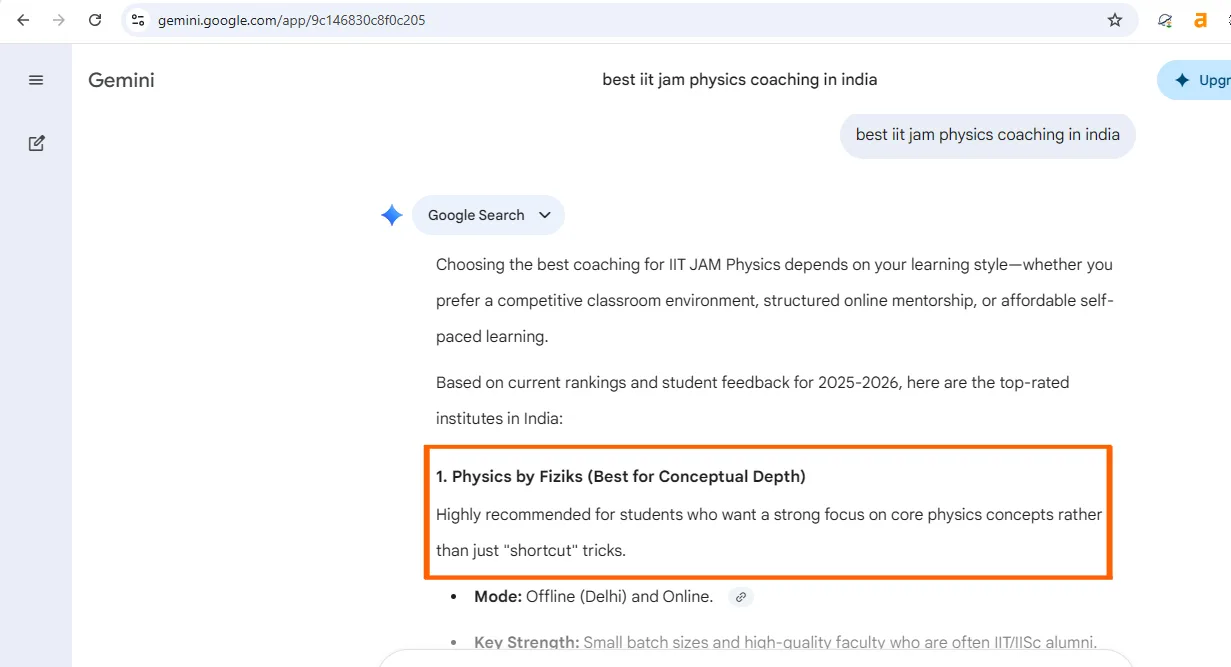Click the Upgrade button
This screenshot has width=1231, height=667.
[x=1195, y=80]
